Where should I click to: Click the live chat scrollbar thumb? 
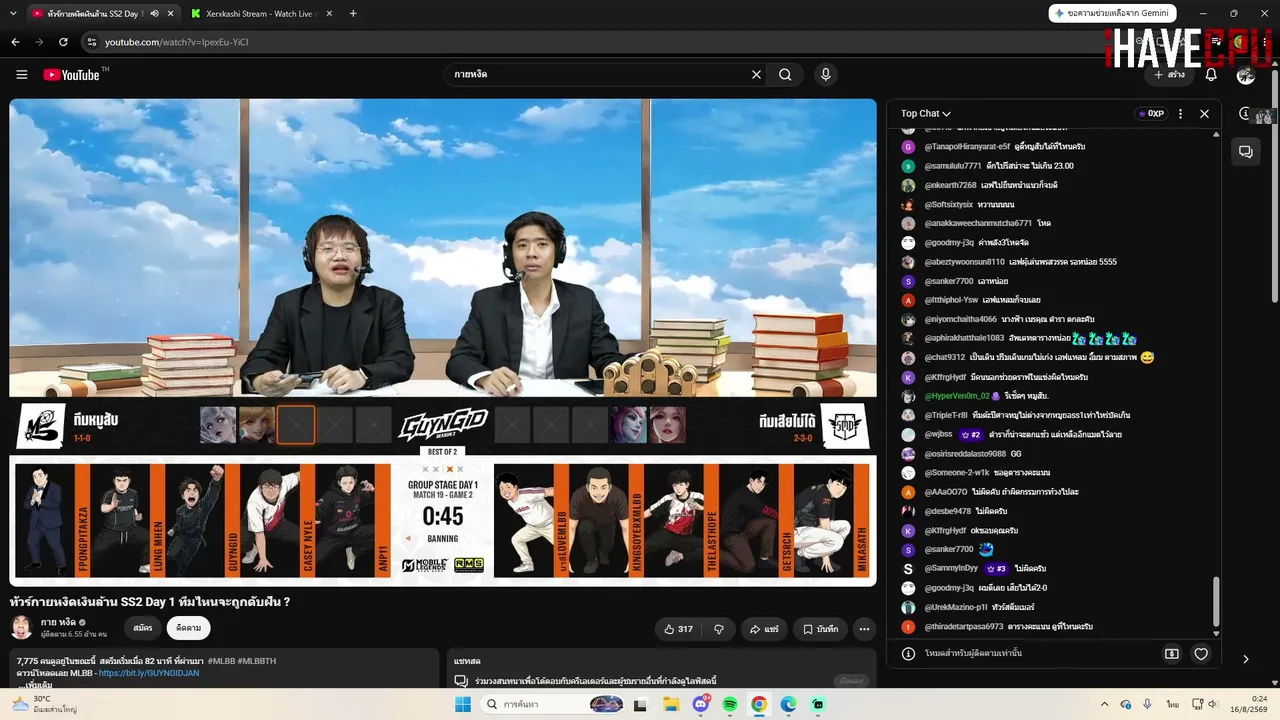(x=1216, y=602)
